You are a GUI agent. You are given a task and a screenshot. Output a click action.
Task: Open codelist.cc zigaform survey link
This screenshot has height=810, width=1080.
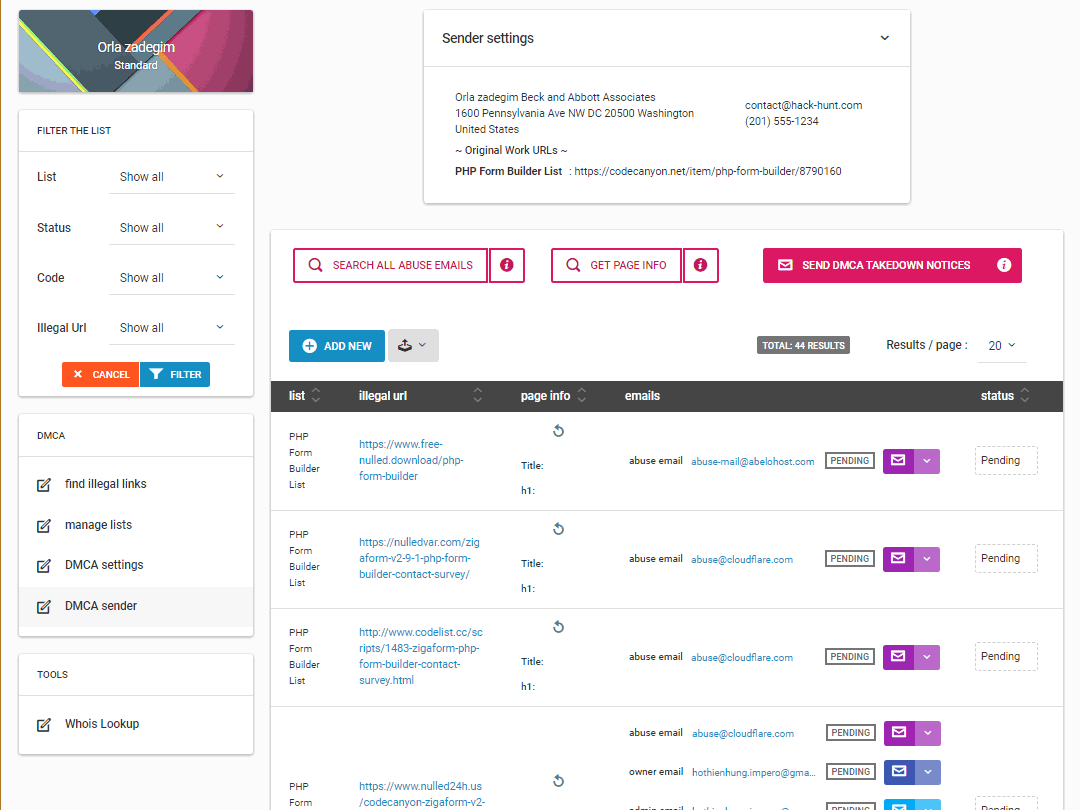[x=420, y=656]
